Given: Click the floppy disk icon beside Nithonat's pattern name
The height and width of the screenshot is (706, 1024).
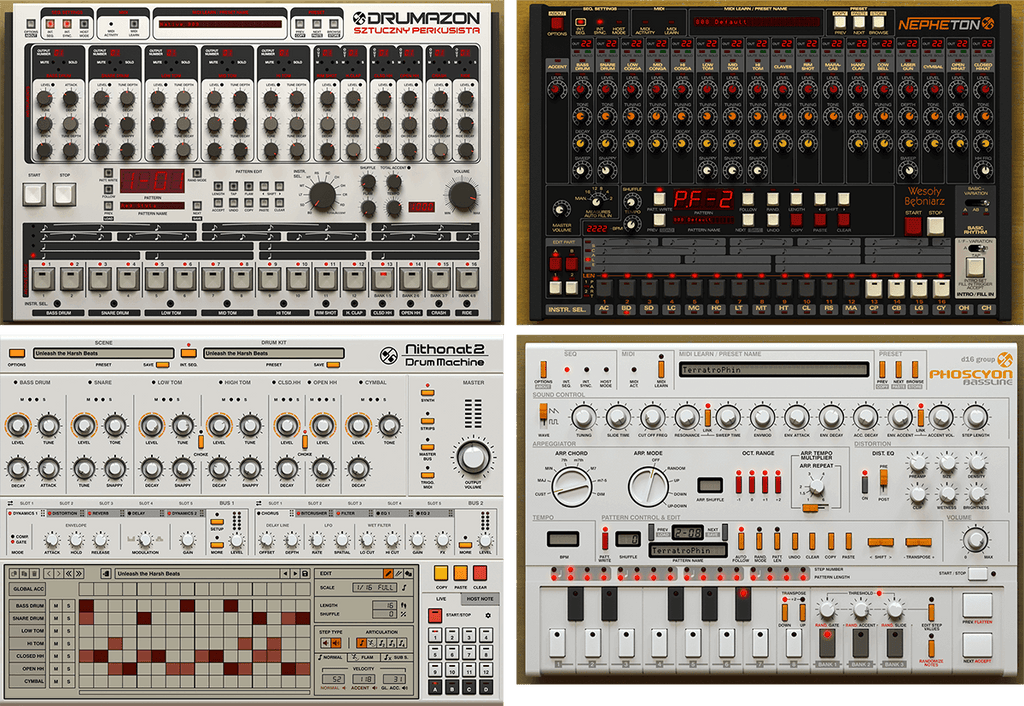Looking at the screenshot, I should pyautogui.click(x=304, y=573).
